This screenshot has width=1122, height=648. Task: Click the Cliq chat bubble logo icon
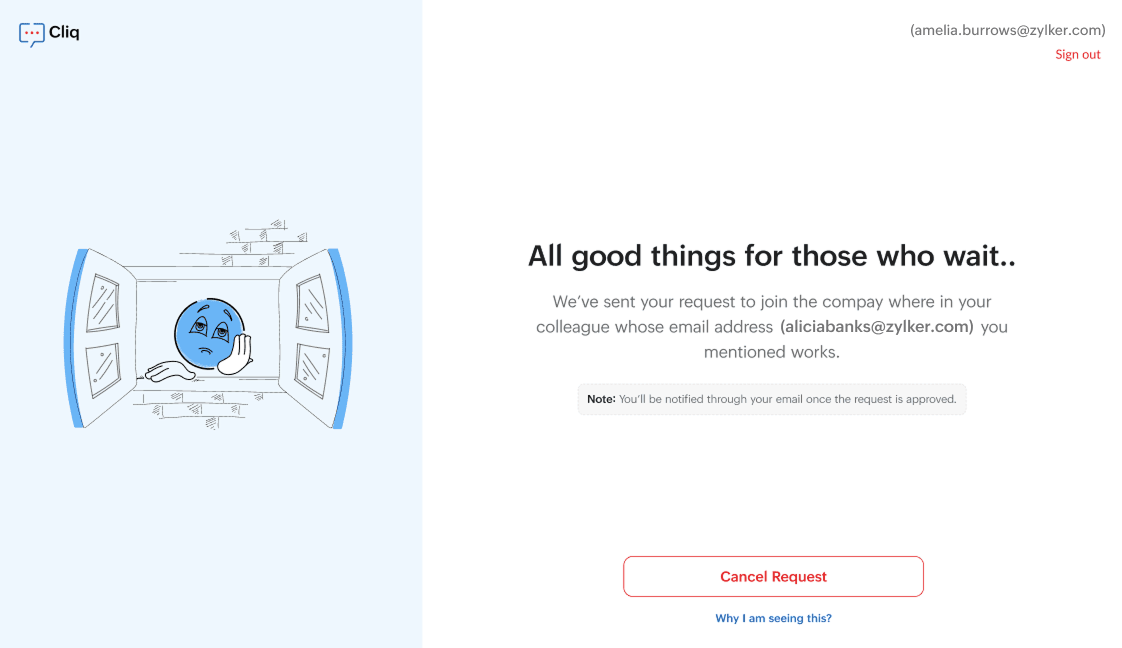click(x=31, y=34)
